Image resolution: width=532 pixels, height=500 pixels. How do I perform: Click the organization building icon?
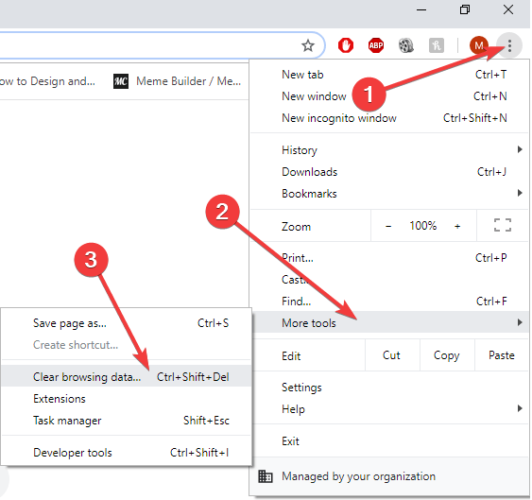265,476
